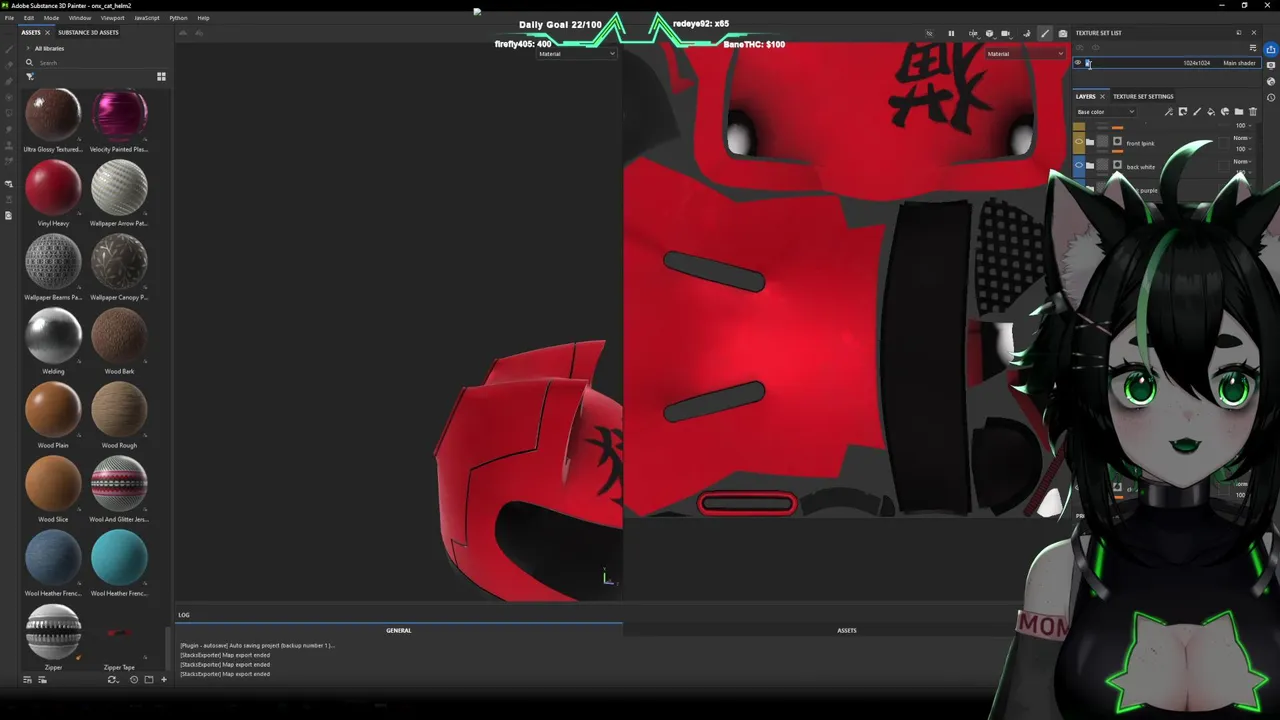Open blend mode dropdown of front lpink layer
Viewport: 1280px width, 720px height.
tap(1241, 138)
